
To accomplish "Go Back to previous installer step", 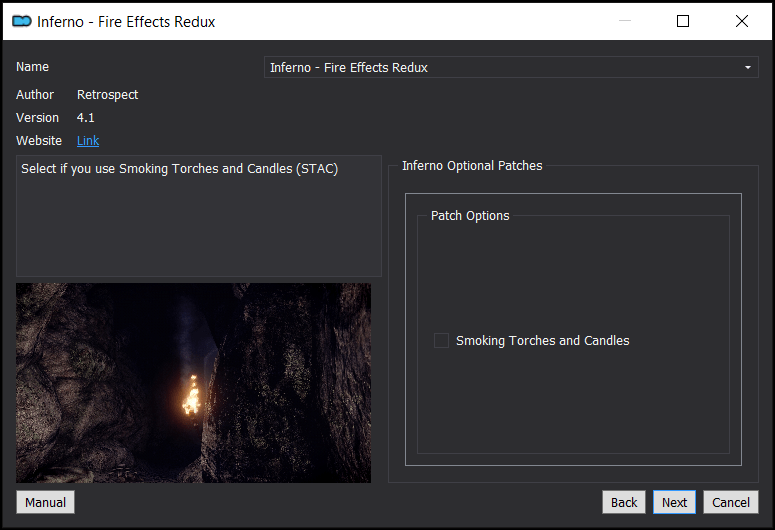I will [624, 502].
